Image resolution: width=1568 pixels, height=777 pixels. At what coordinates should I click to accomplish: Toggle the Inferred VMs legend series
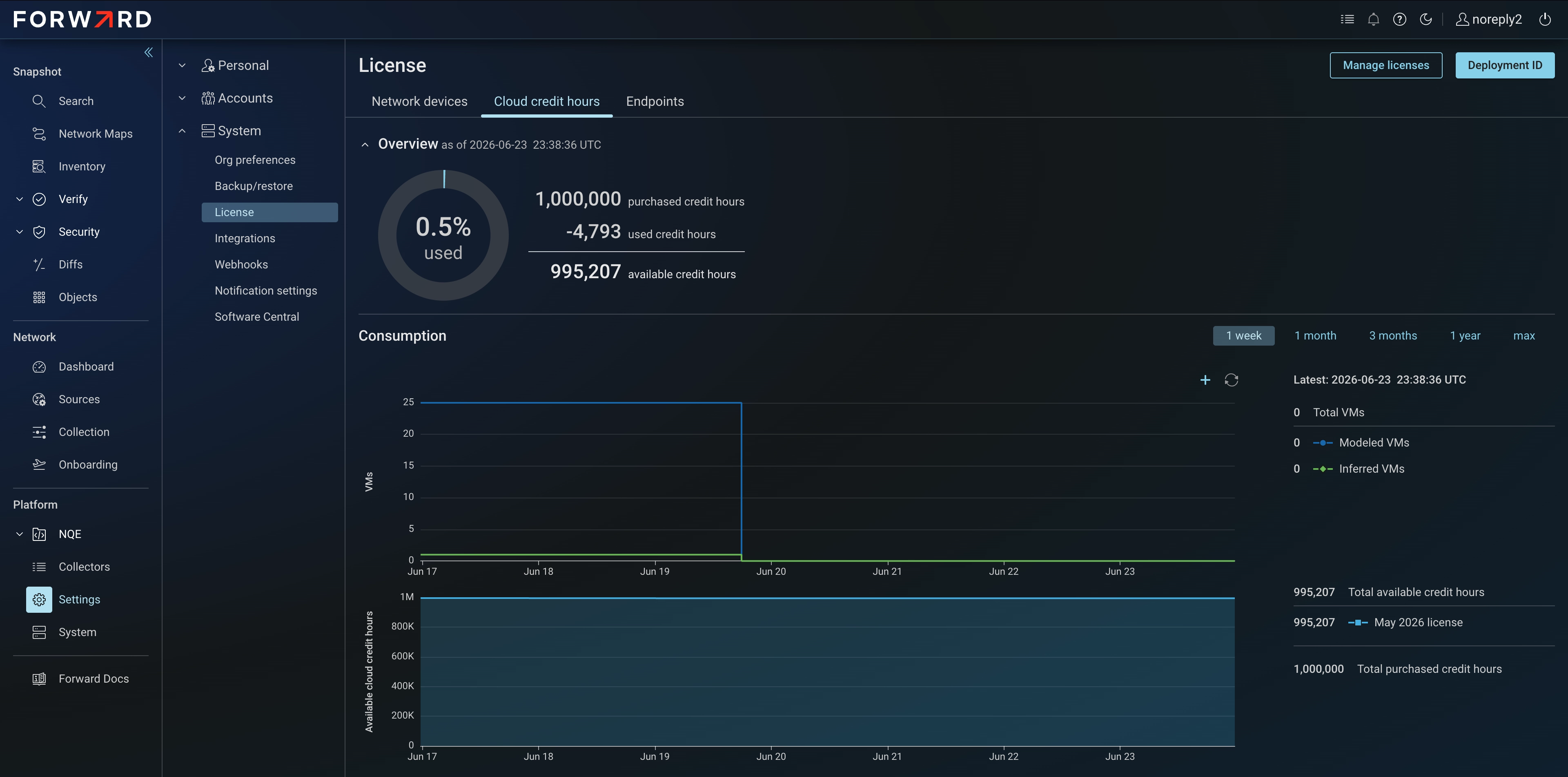click(x=1359, y=469)
